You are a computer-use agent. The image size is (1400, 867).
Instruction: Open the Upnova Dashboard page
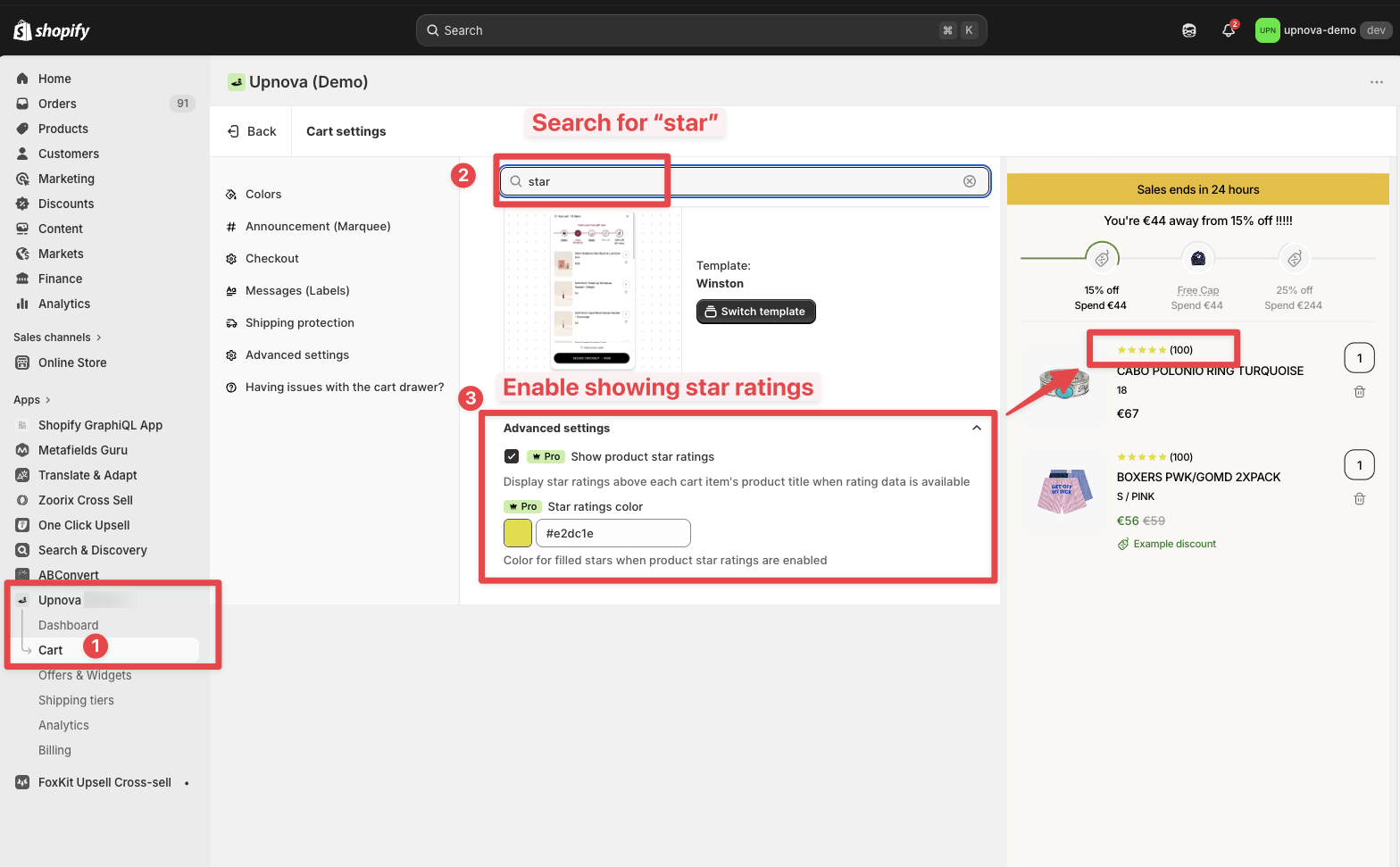tap(69, 625)
